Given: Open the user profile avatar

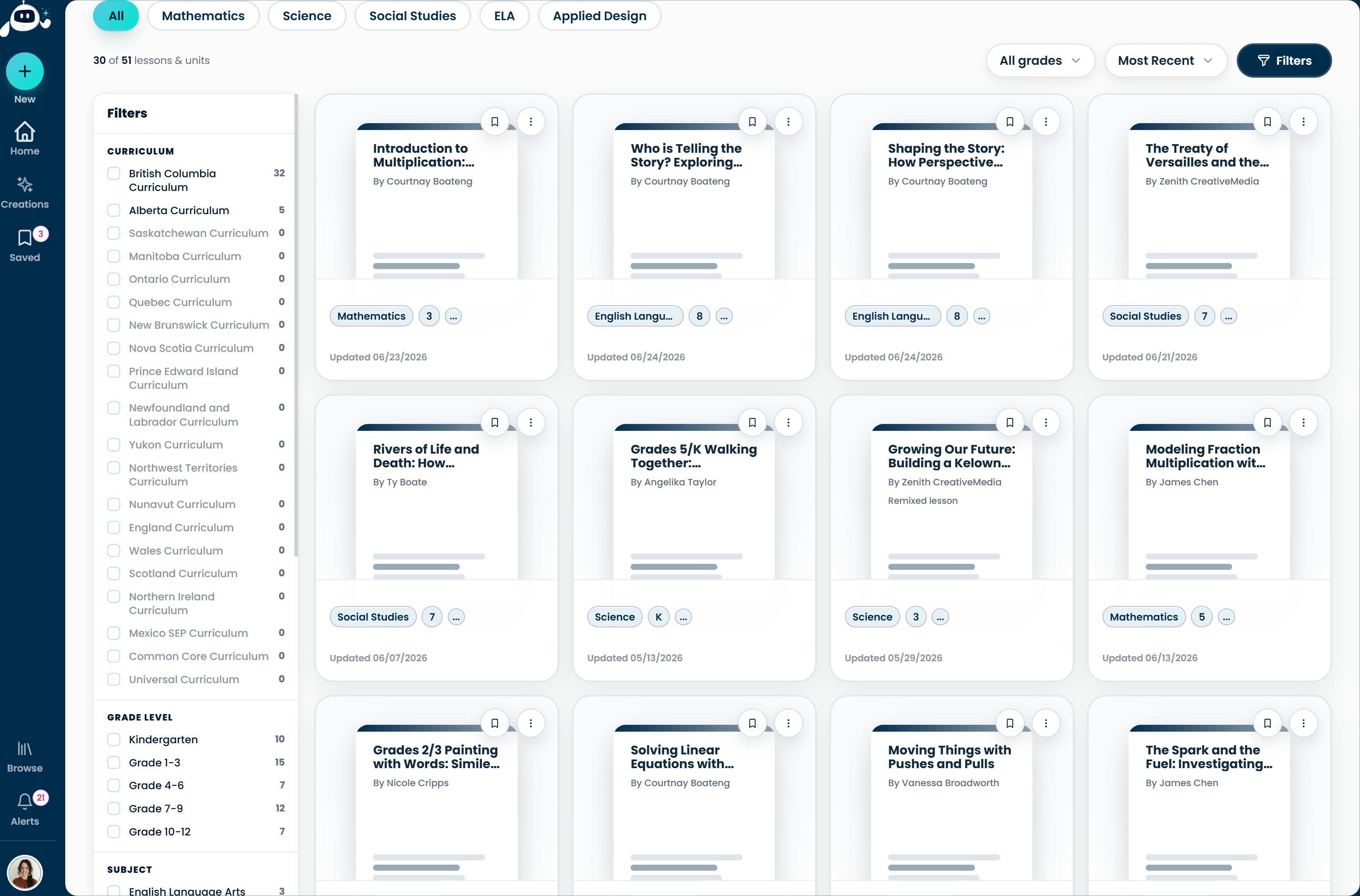Looking at the screenshot, I should pos(24,872).
